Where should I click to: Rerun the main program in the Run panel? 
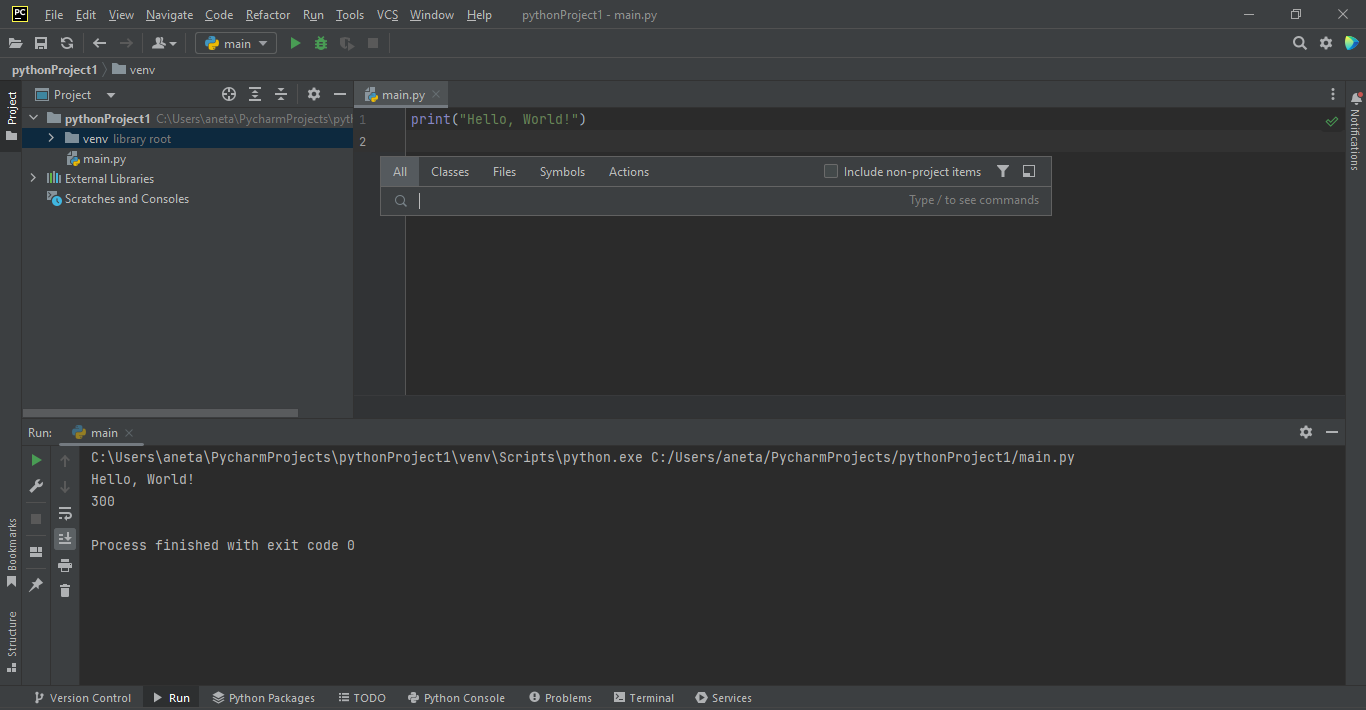(x=35, y=459)
